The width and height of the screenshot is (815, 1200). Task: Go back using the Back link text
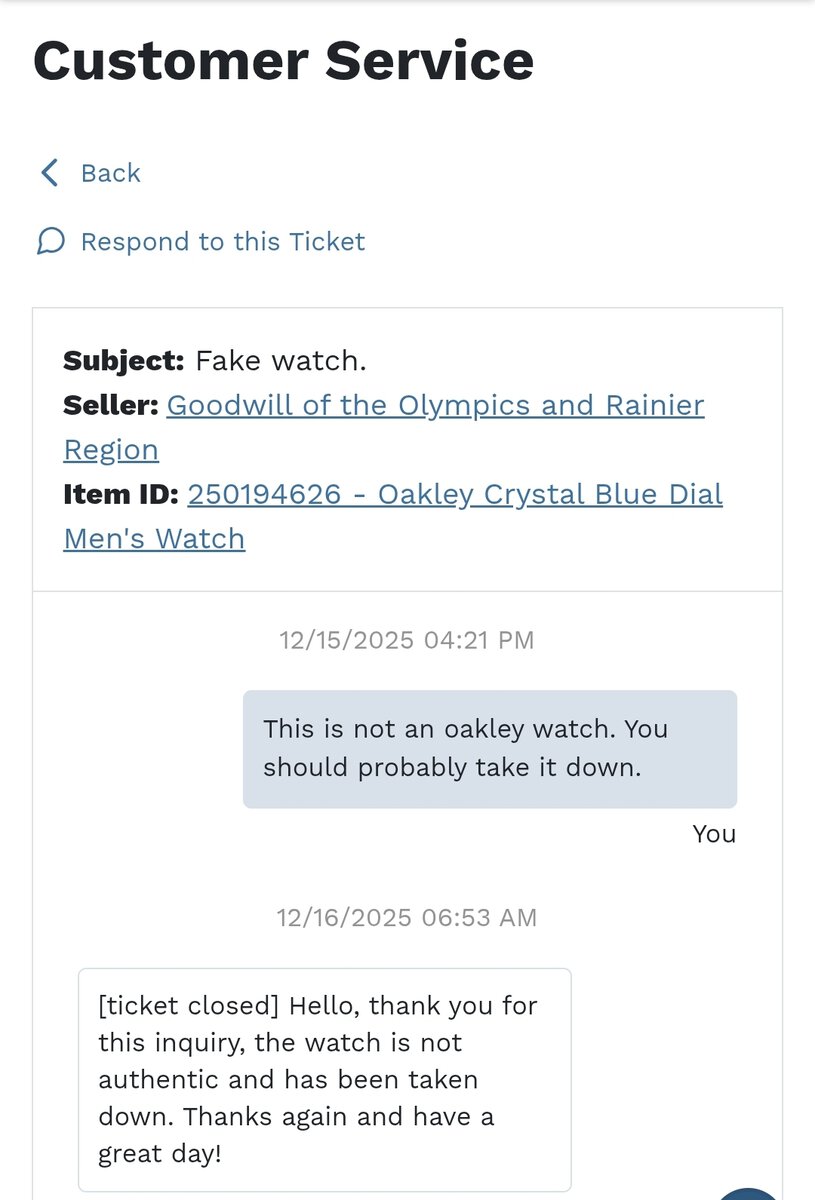[110, 173]
